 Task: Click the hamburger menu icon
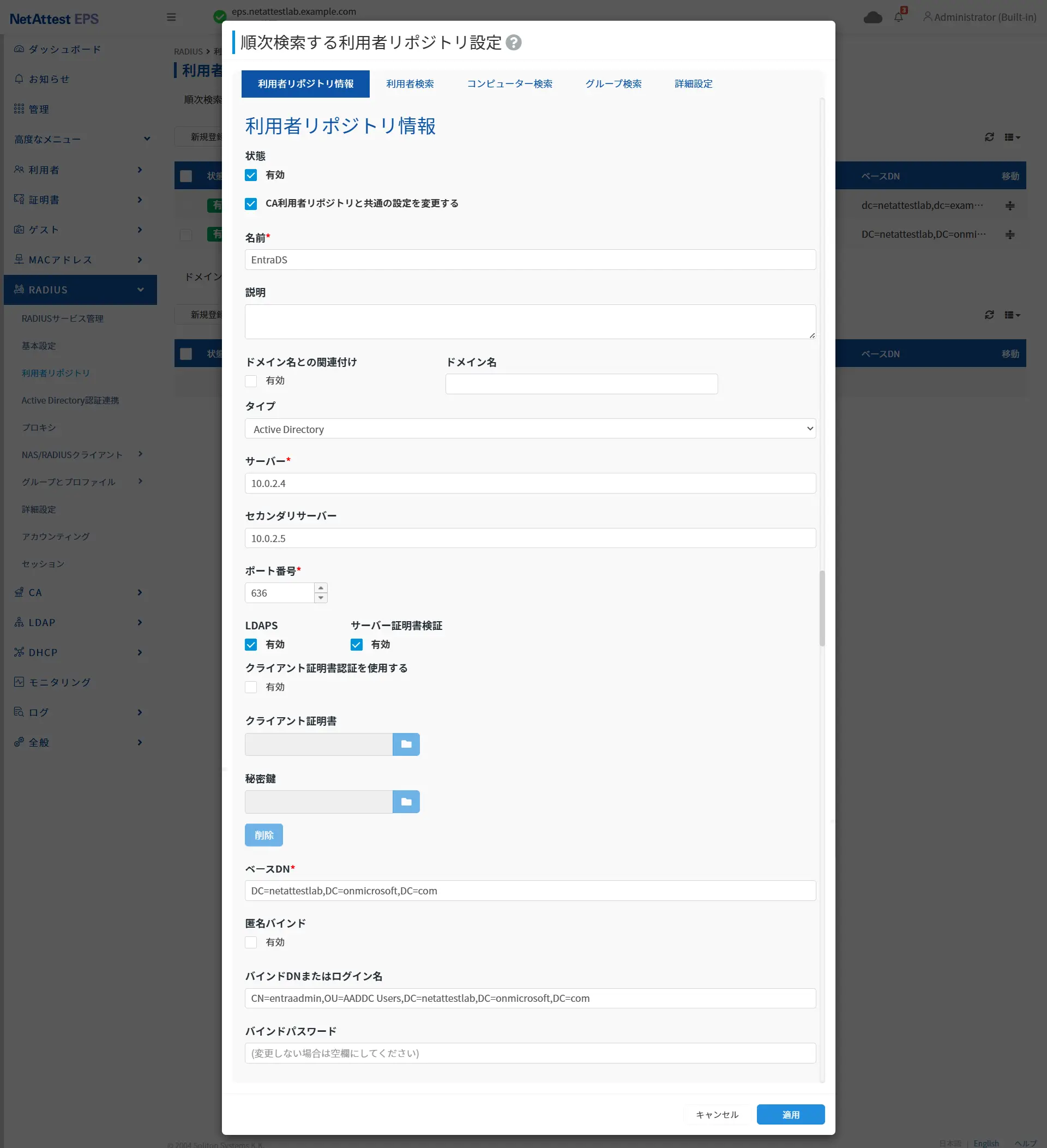tap(171, 17)
